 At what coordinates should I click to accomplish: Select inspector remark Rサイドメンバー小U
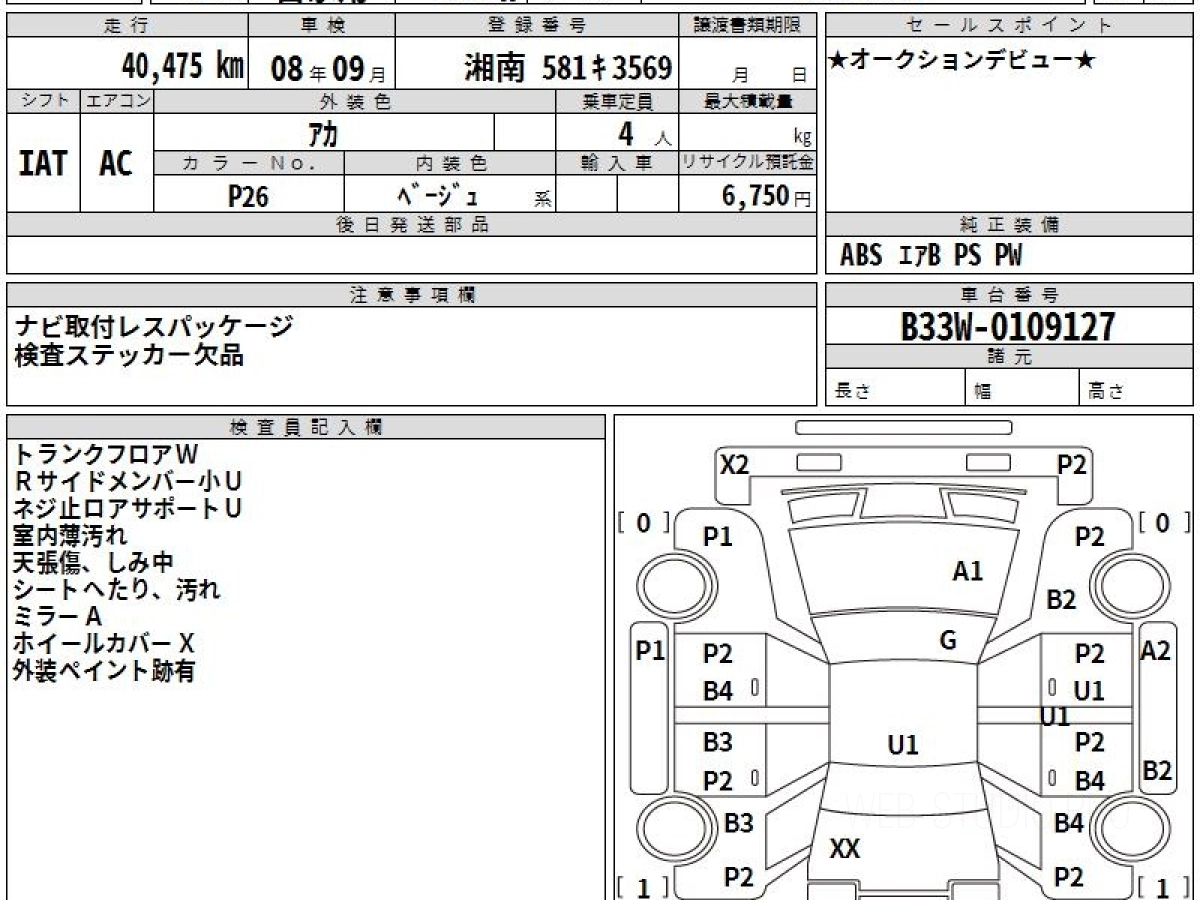(128, 481)
